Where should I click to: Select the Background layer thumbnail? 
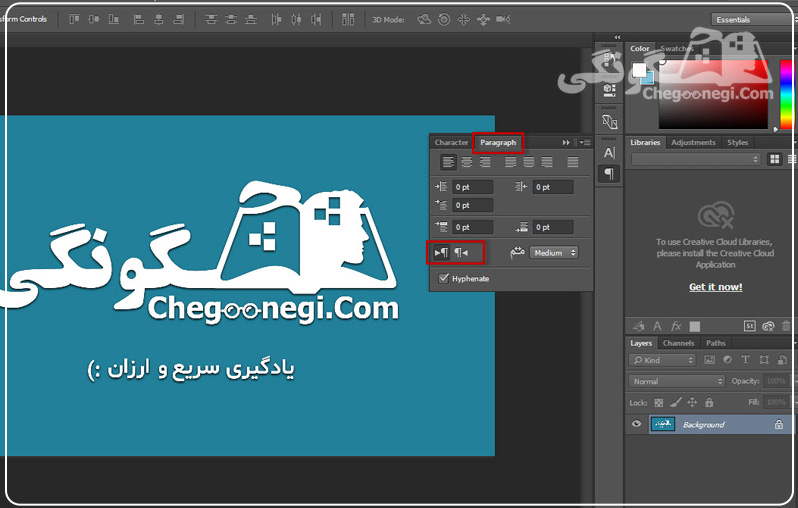click(663, 424)
